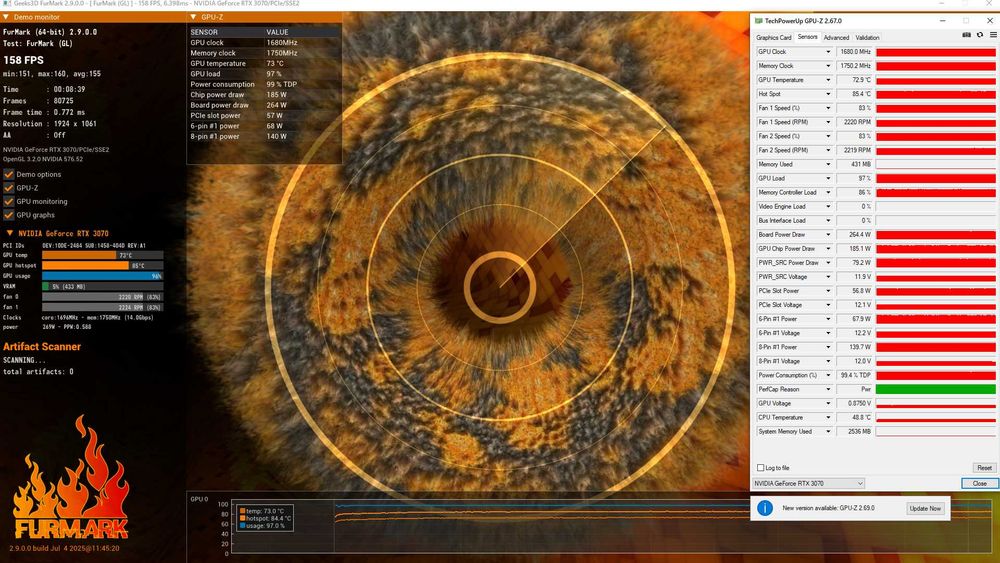
Task: Click the Chip power draw row in overlay
Action: coord(263,94)
